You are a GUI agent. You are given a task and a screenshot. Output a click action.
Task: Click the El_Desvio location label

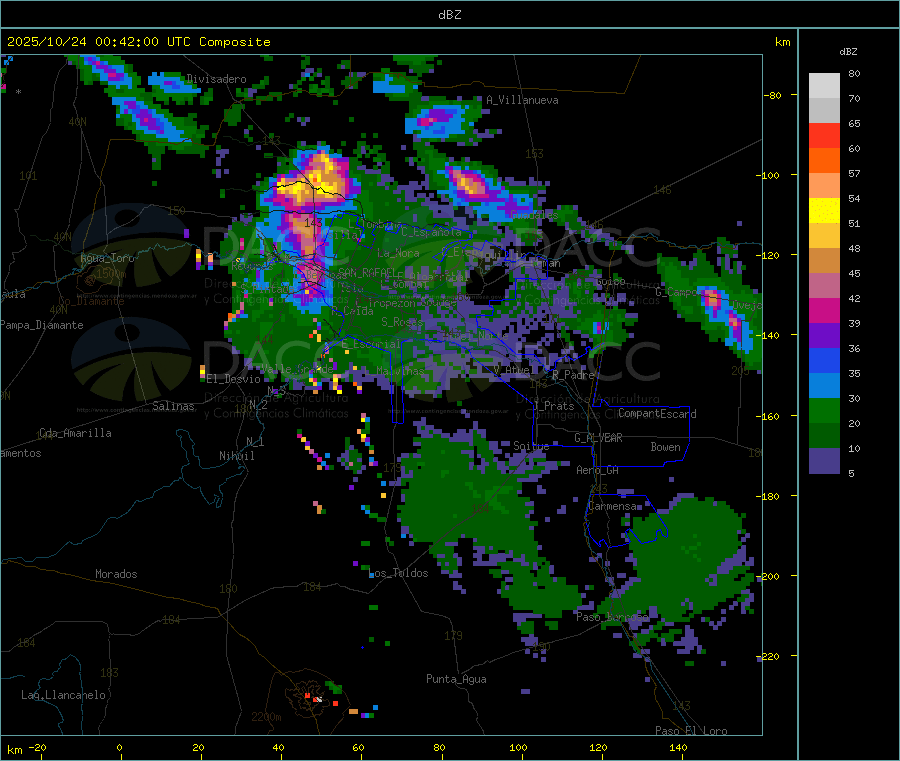[233, 379]
